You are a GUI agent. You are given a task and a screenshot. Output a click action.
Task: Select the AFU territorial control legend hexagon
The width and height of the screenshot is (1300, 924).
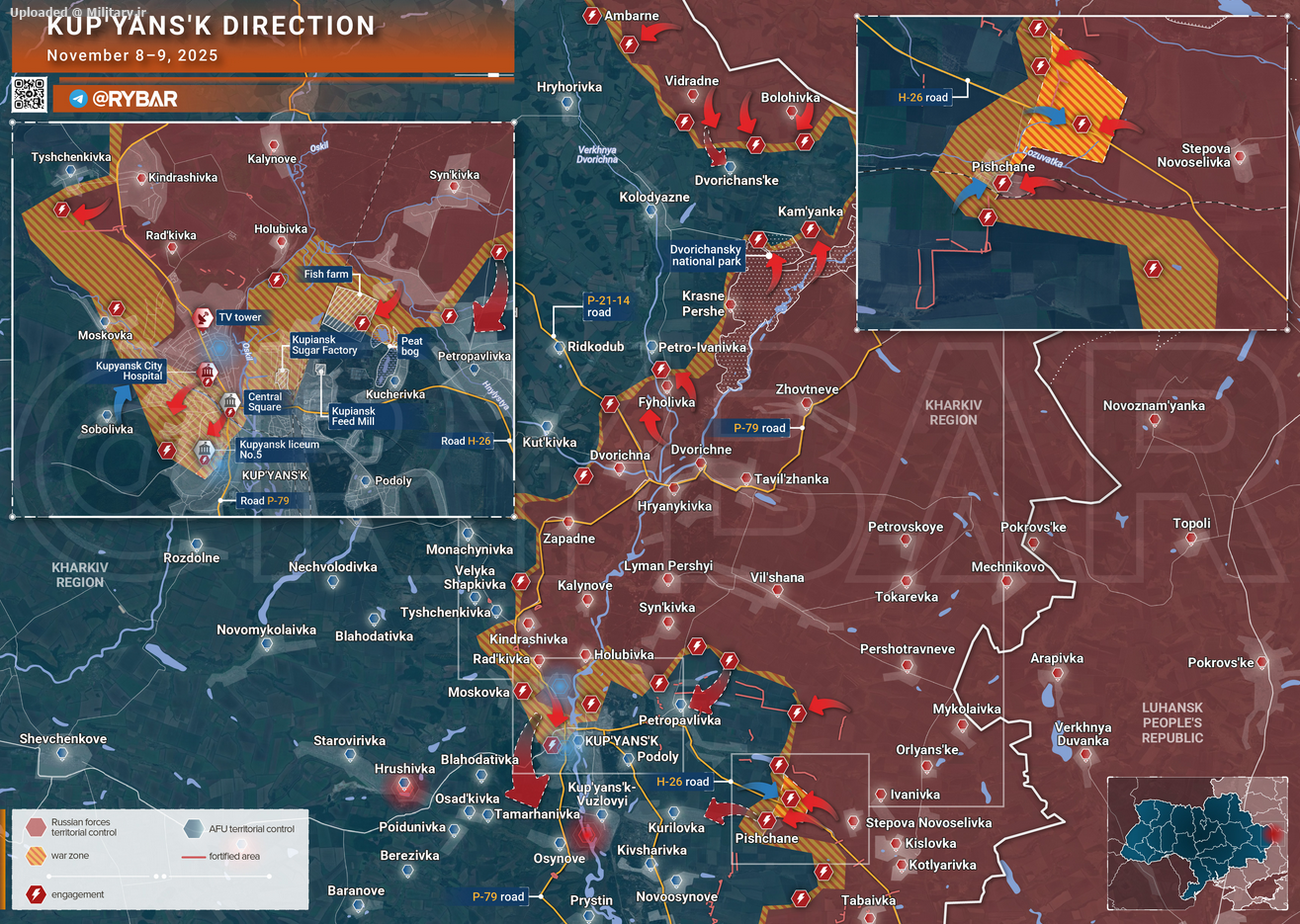(x=194, y=828)
